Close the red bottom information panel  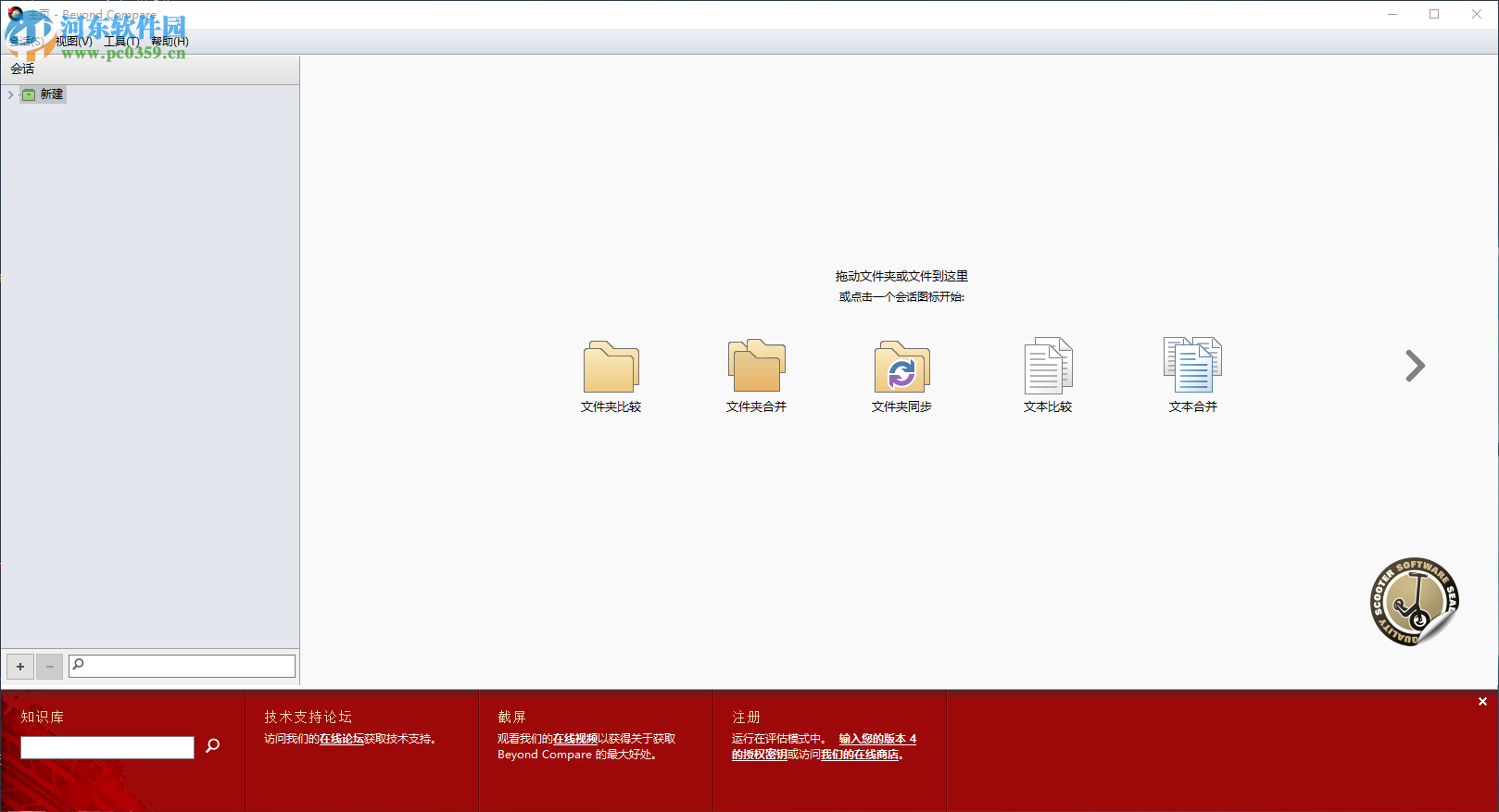click(1482, 702)
